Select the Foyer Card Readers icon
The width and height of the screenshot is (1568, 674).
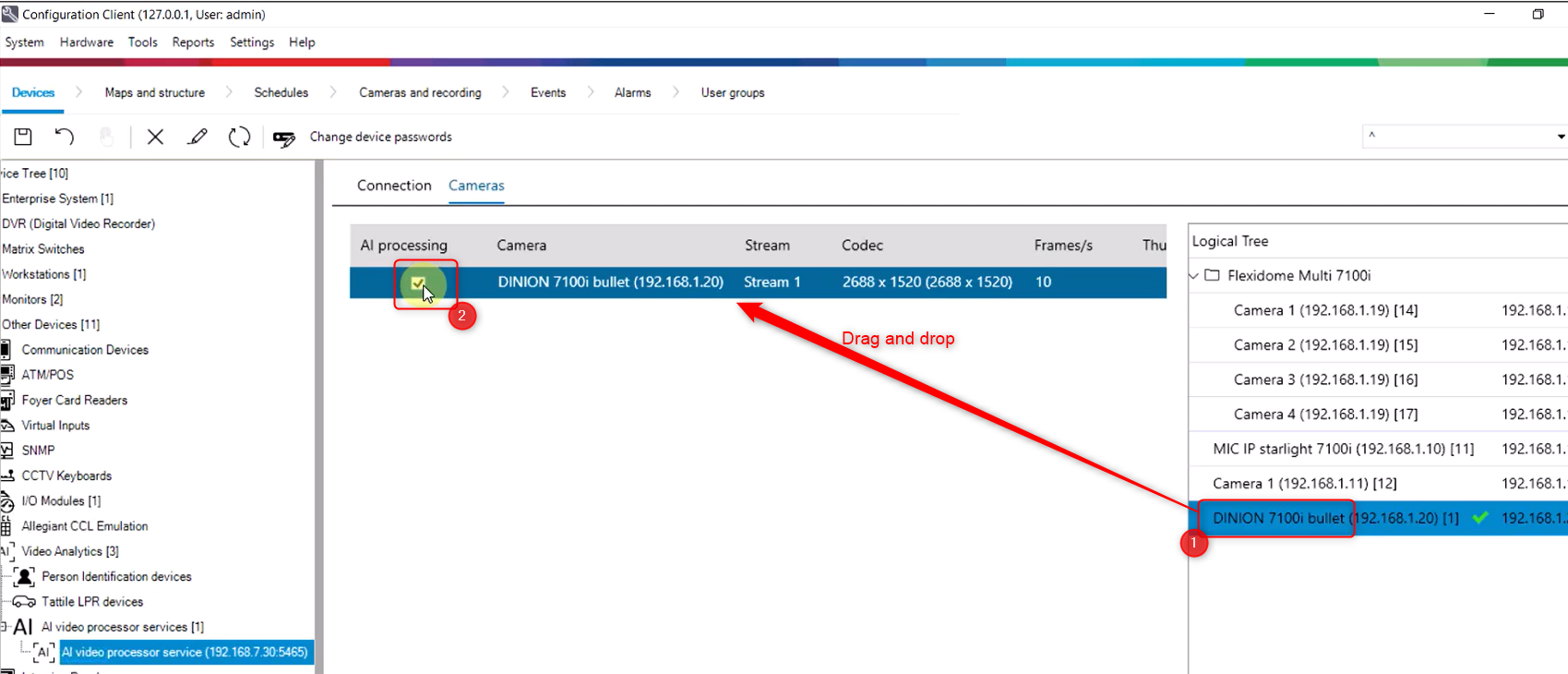pyautogui.click(x=6, y=400)
